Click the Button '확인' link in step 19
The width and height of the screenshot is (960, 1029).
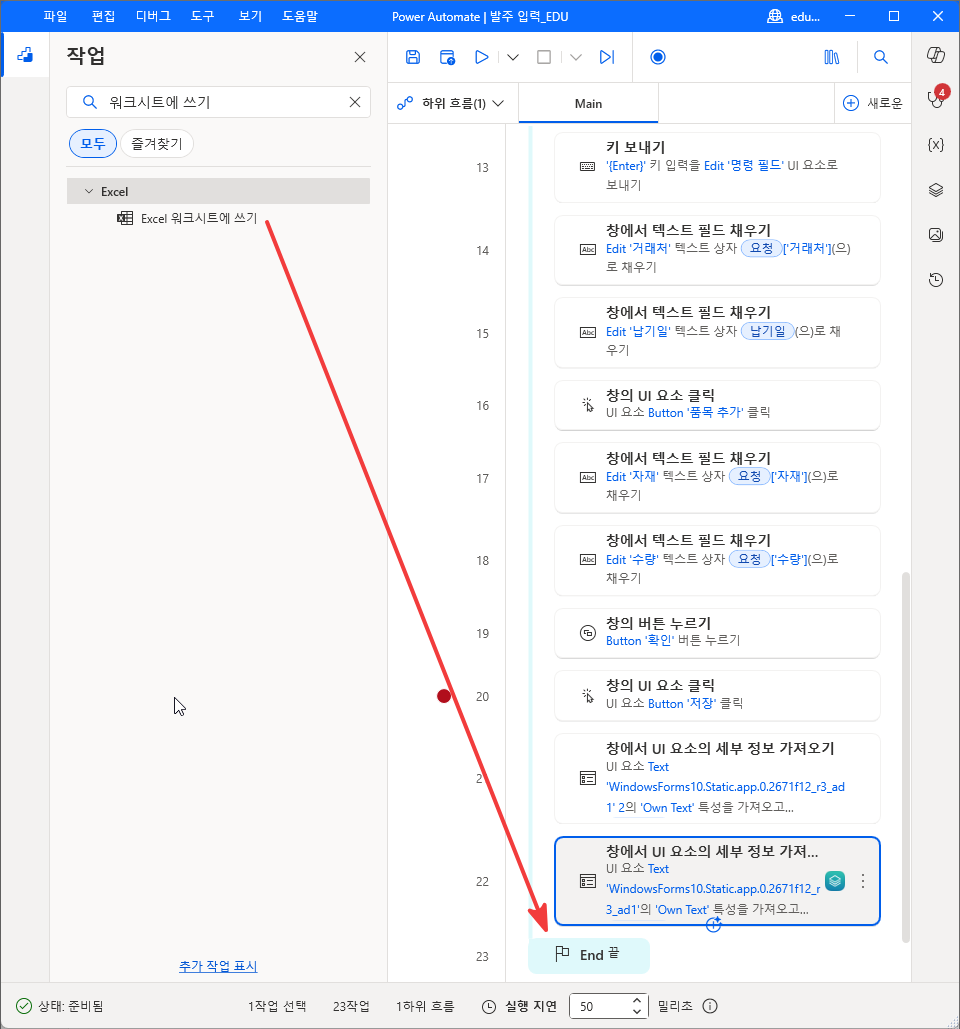(x=640, y=640)
